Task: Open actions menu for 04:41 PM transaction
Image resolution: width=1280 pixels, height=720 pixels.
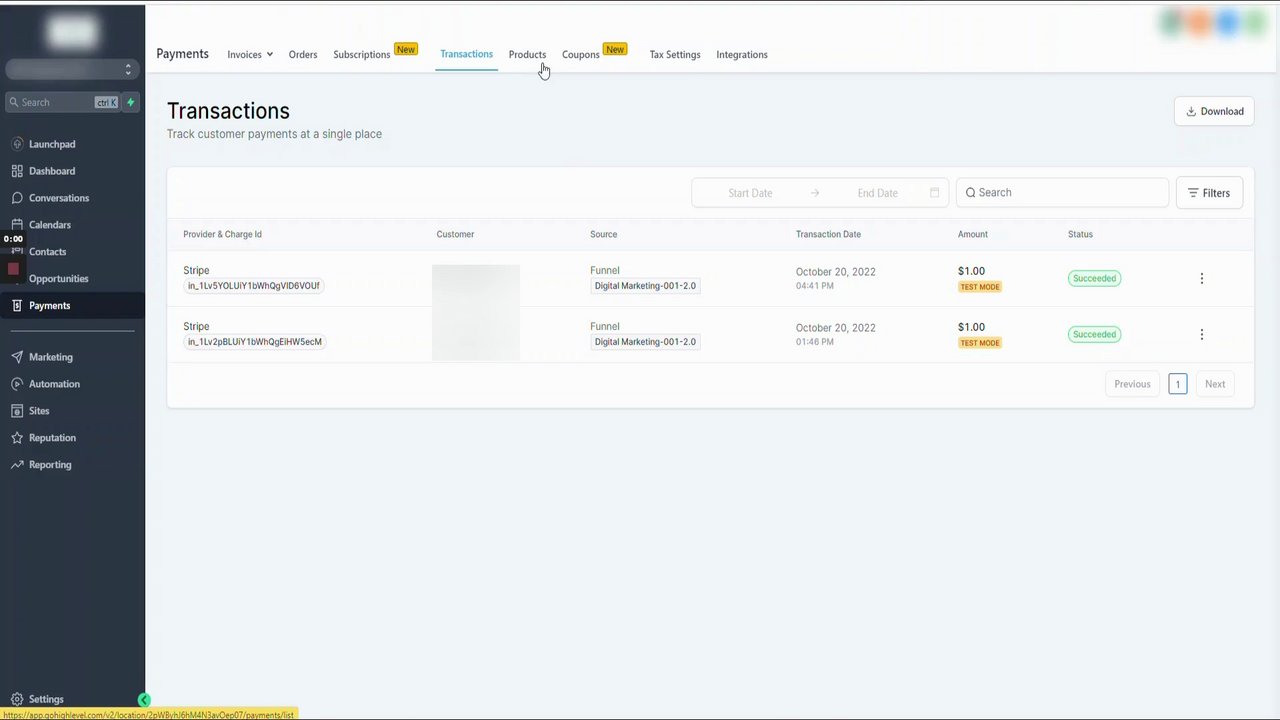Action: pyautogui.click(x=1202, y=279)
